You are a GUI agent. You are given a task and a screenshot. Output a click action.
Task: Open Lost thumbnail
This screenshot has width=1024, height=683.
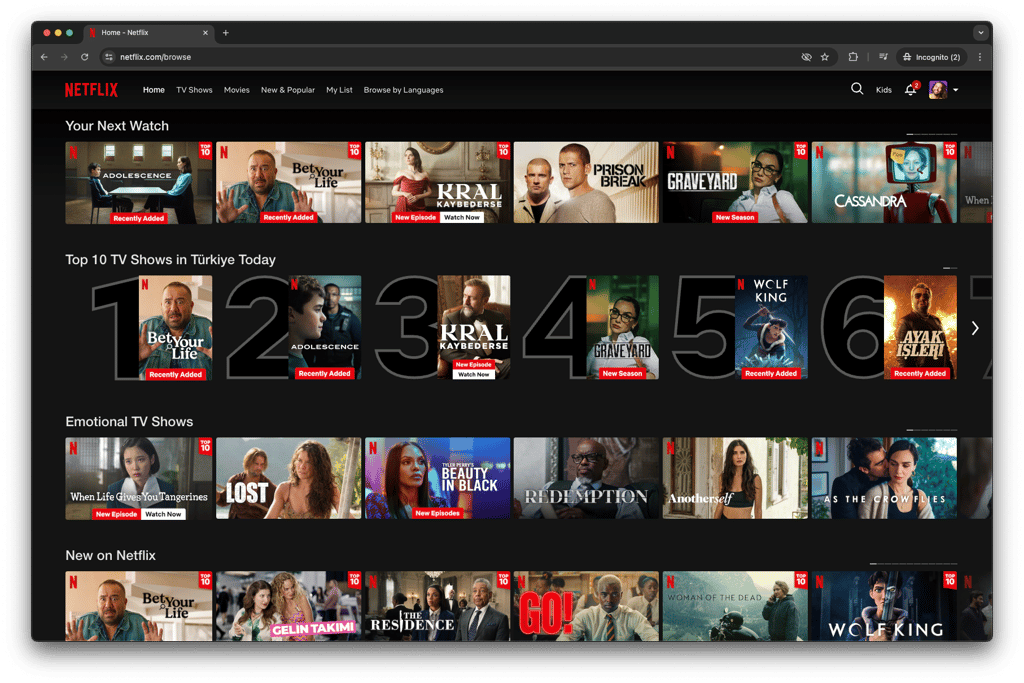tap(289, 479)
